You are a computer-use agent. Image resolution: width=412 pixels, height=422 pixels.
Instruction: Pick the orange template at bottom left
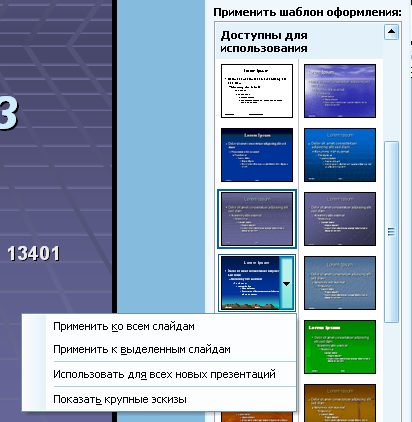(257, 417)
